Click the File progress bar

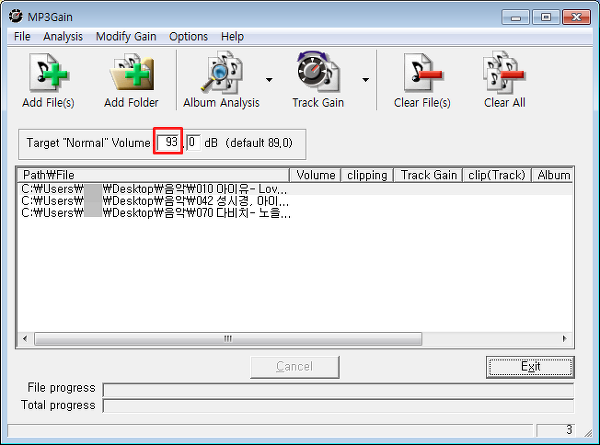(338, 390)
